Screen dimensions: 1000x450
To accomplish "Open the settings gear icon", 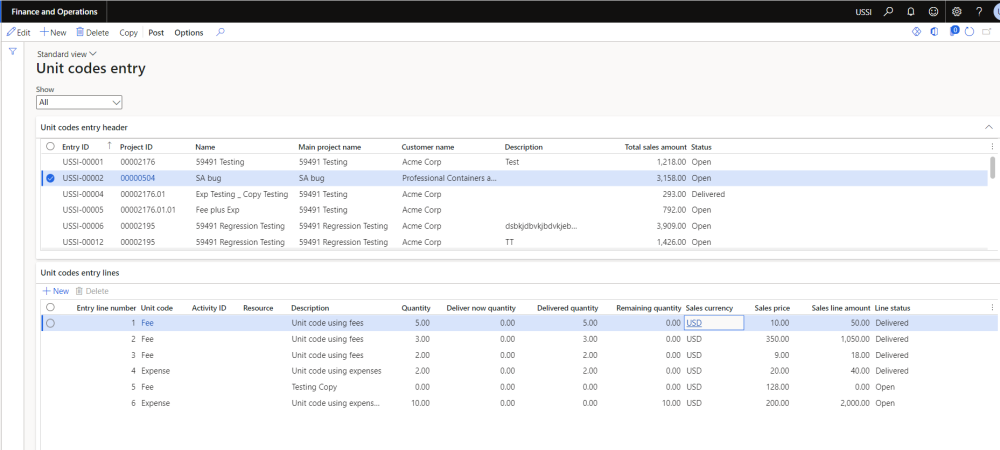I will [x=957, y=11].
